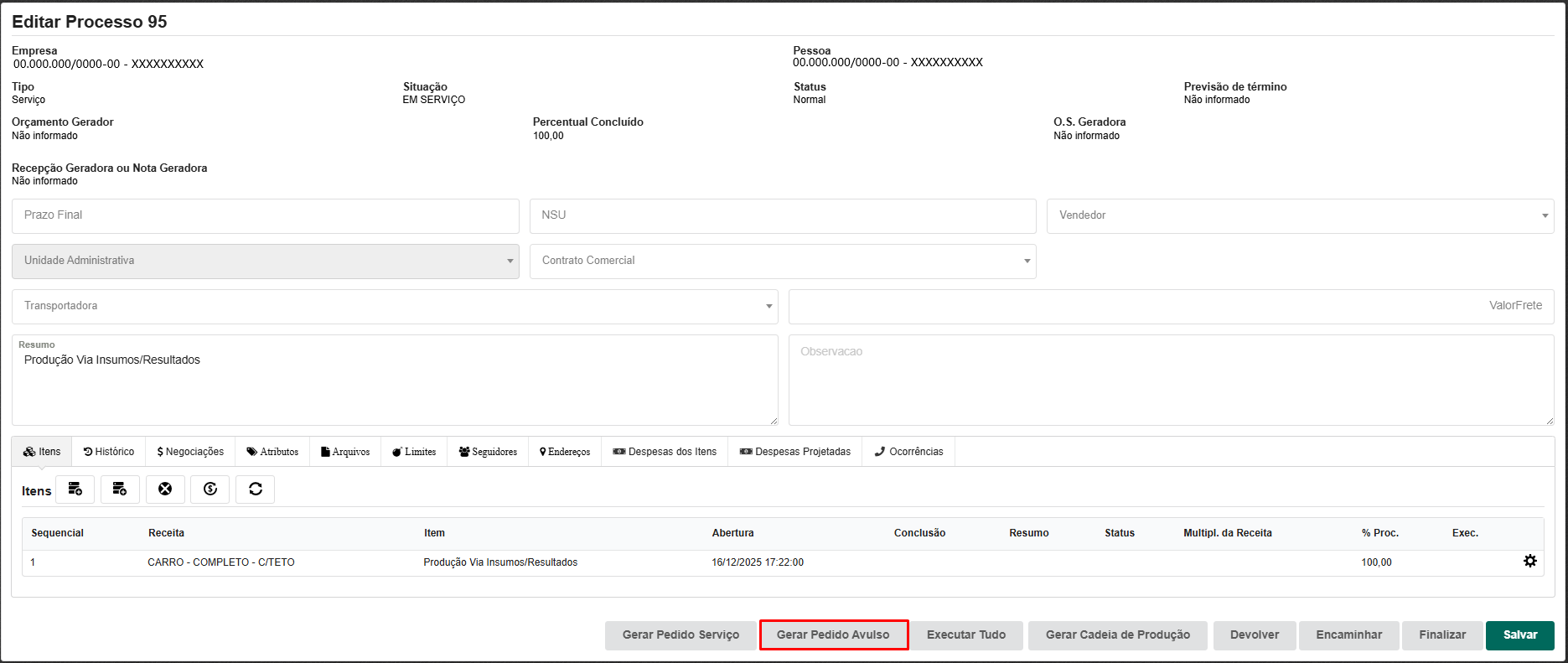Screen dimensions: 1568x663
Task: Click inside the Observacao text area
Action: tap(1171, 381)
